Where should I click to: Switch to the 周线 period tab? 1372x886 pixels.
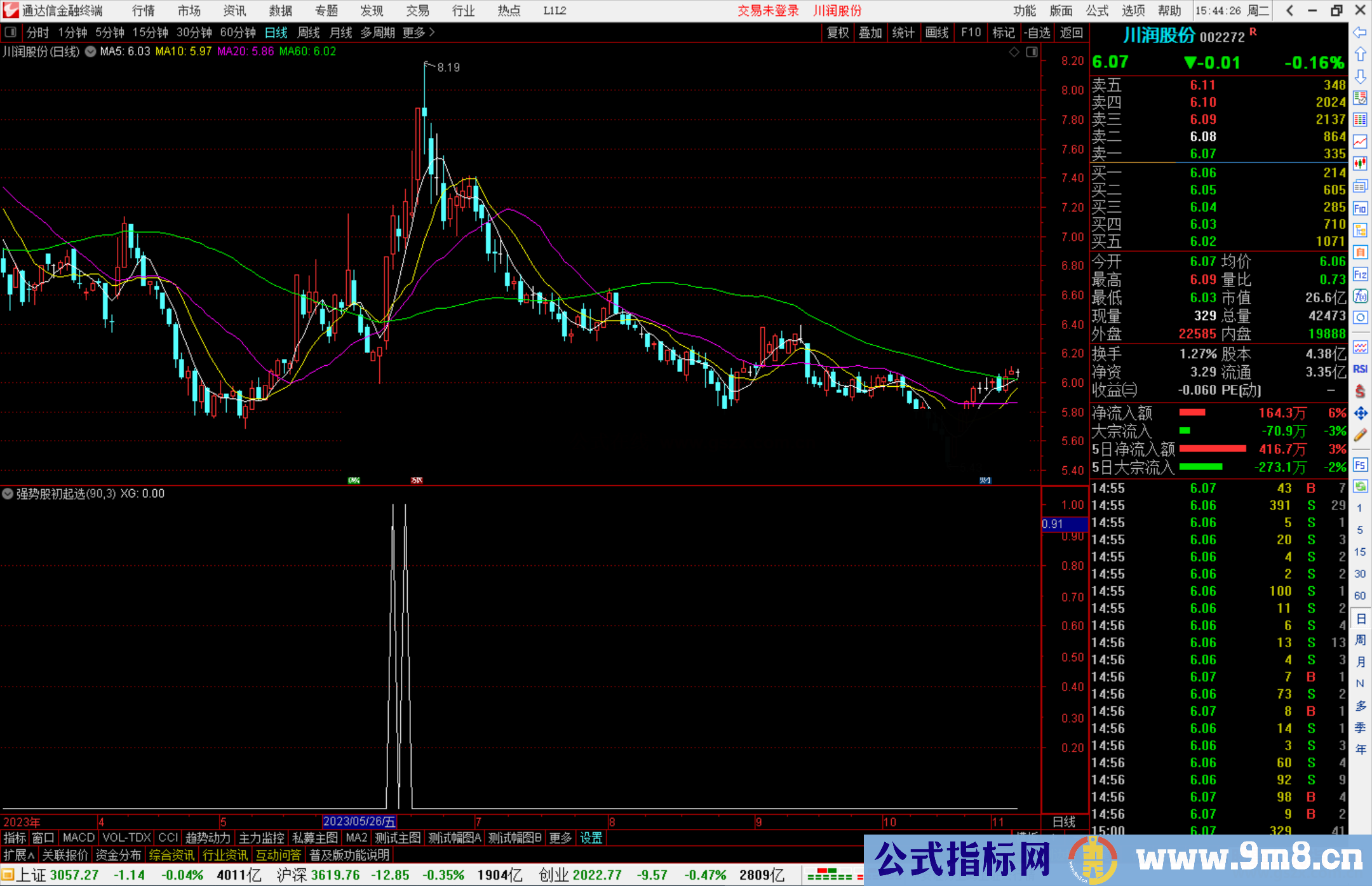coord(309,32)
